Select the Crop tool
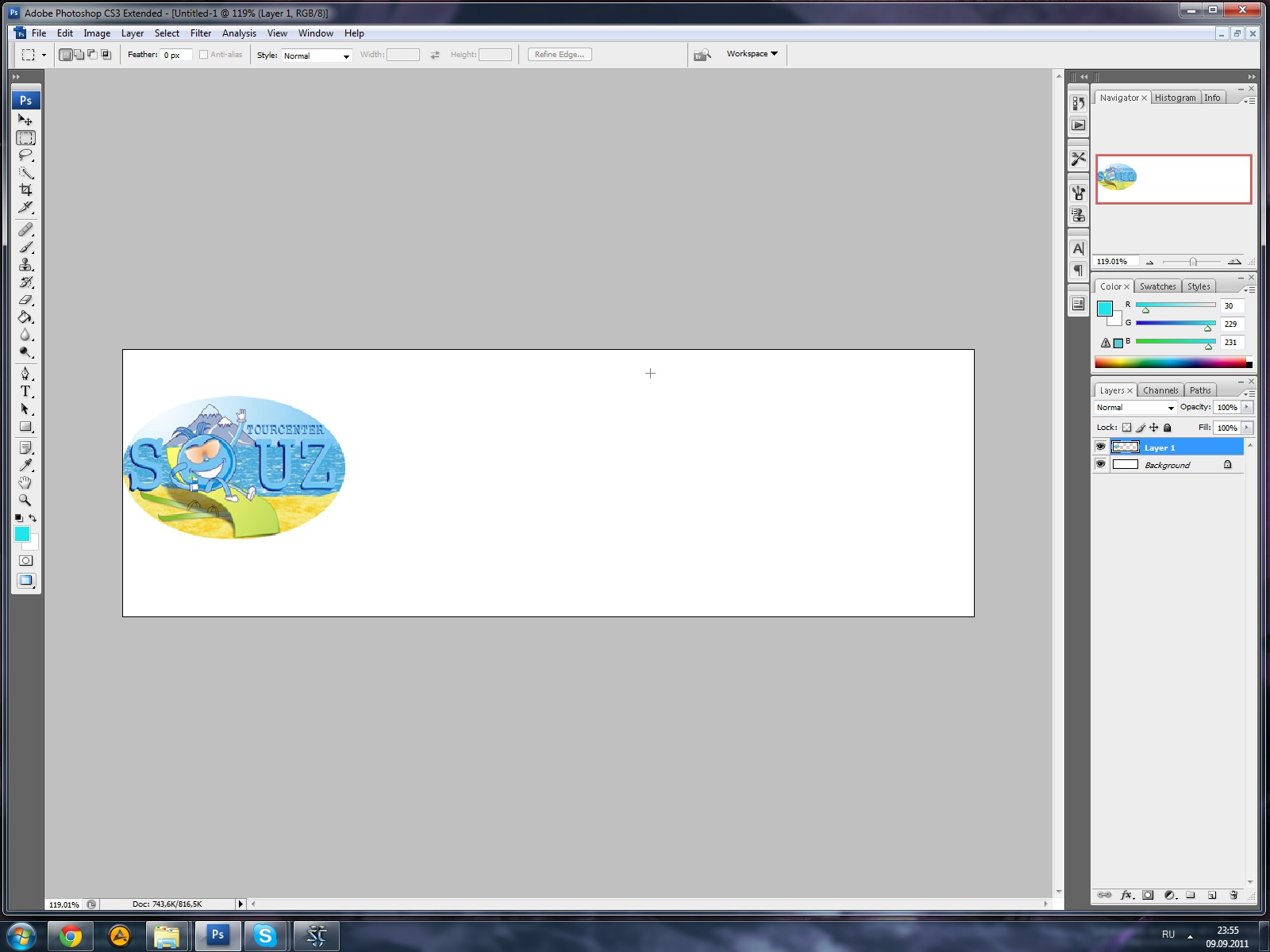 [25, 190]
